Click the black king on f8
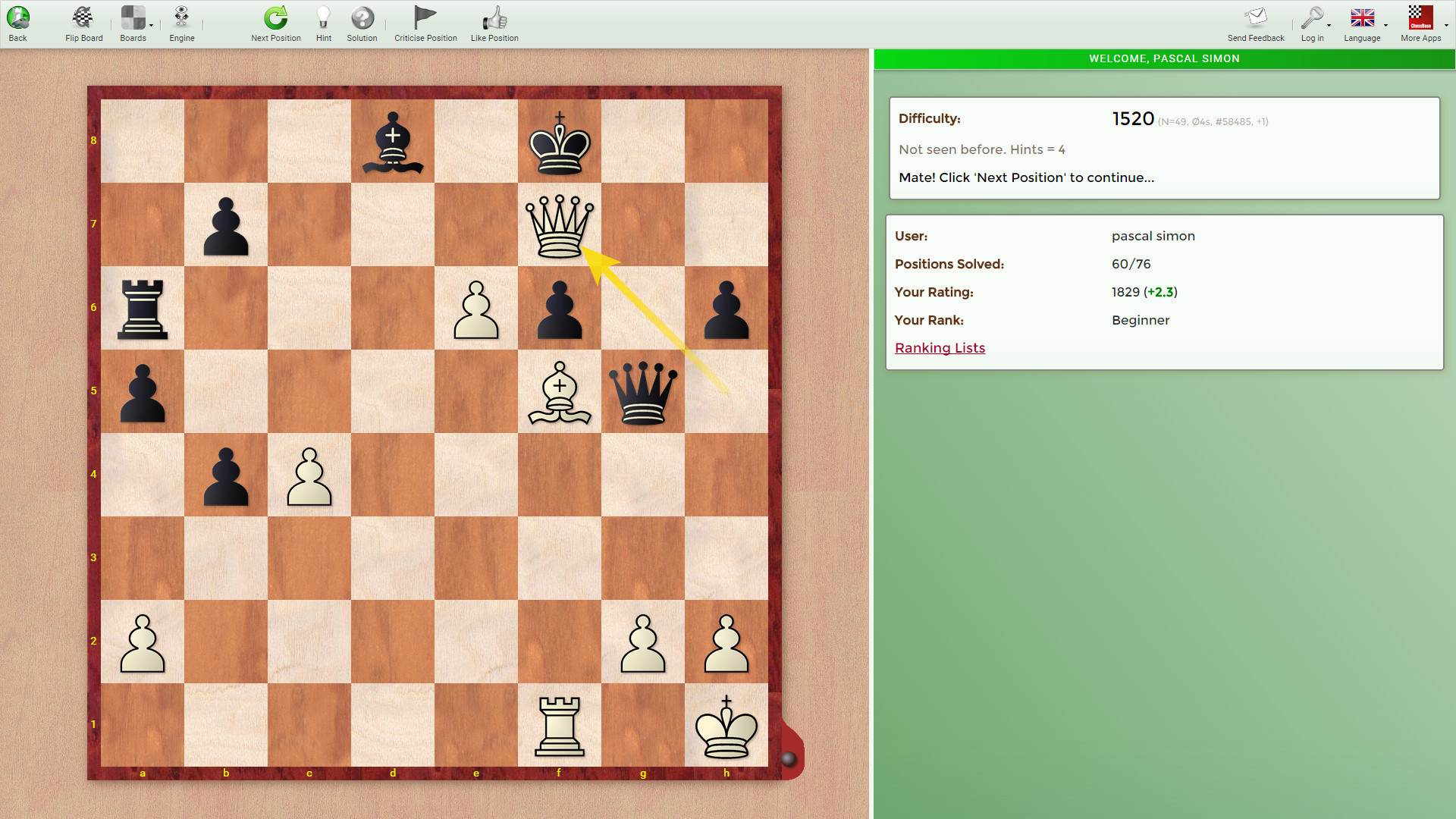This screenshot has width=1456, height=819. point(559,141)
